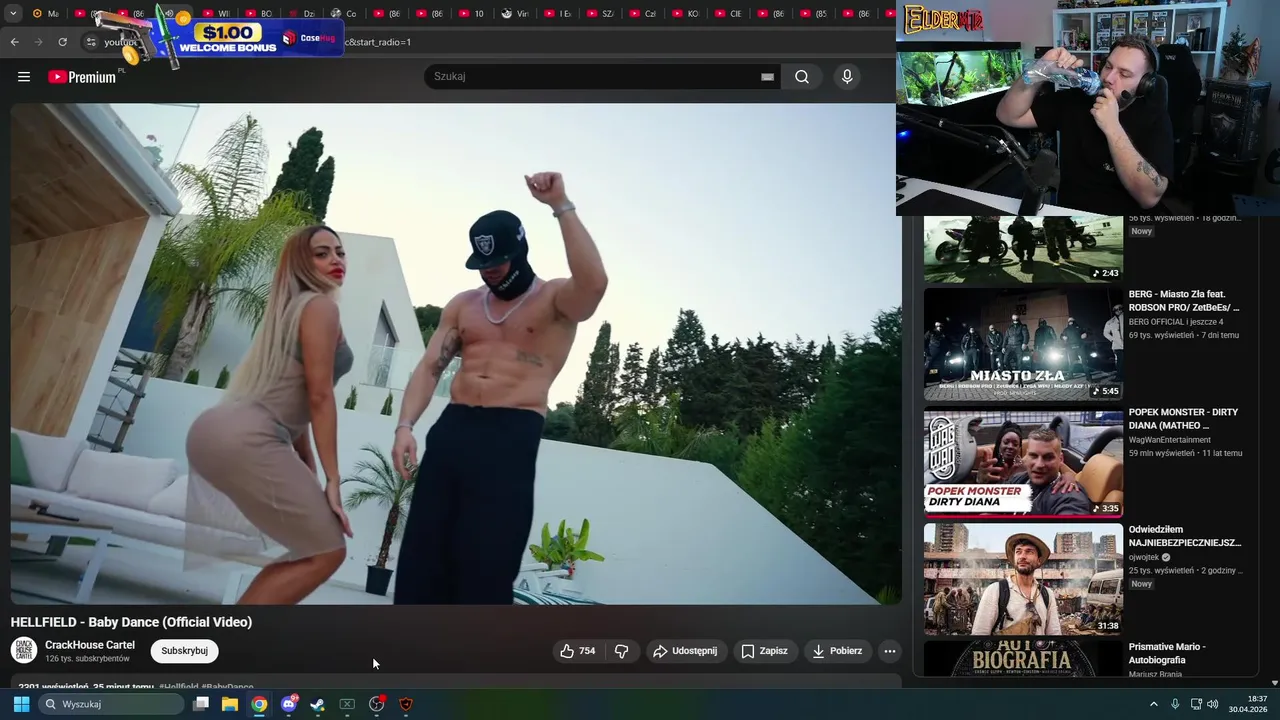Dislike the video with thumbs-down icon
Viewport: 1280px width, 720px height.
622,651
